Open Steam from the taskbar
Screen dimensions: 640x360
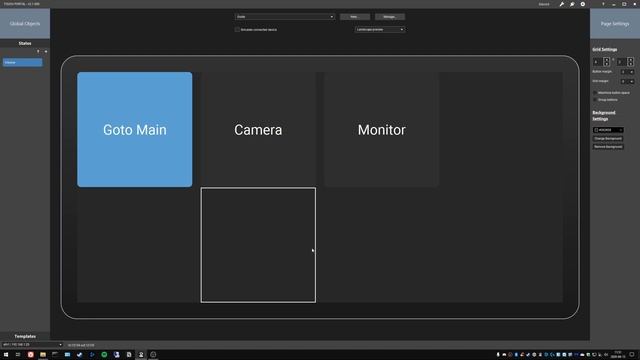click(80, 355)
